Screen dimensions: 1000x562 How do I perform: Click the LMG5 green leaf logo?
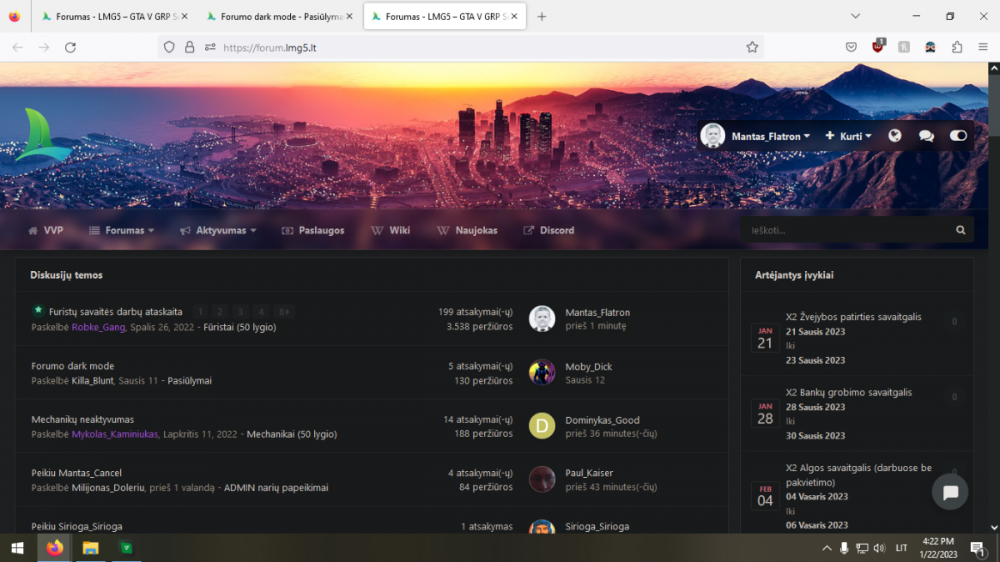(x=42, y=135)
